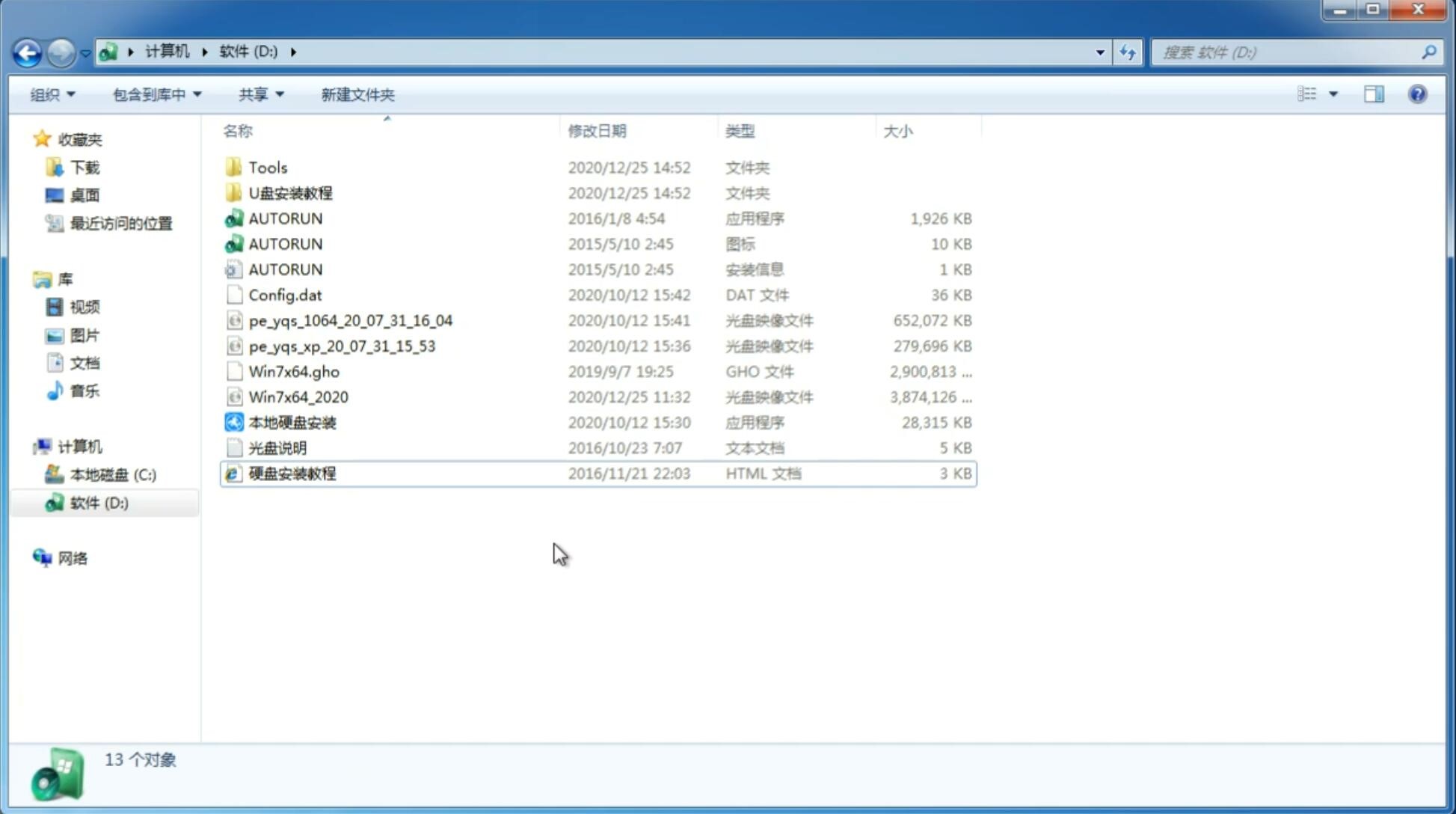Launch 本地硬盘安装 application
Screen dimensions: 1456x814
click(x=291, y=422)
